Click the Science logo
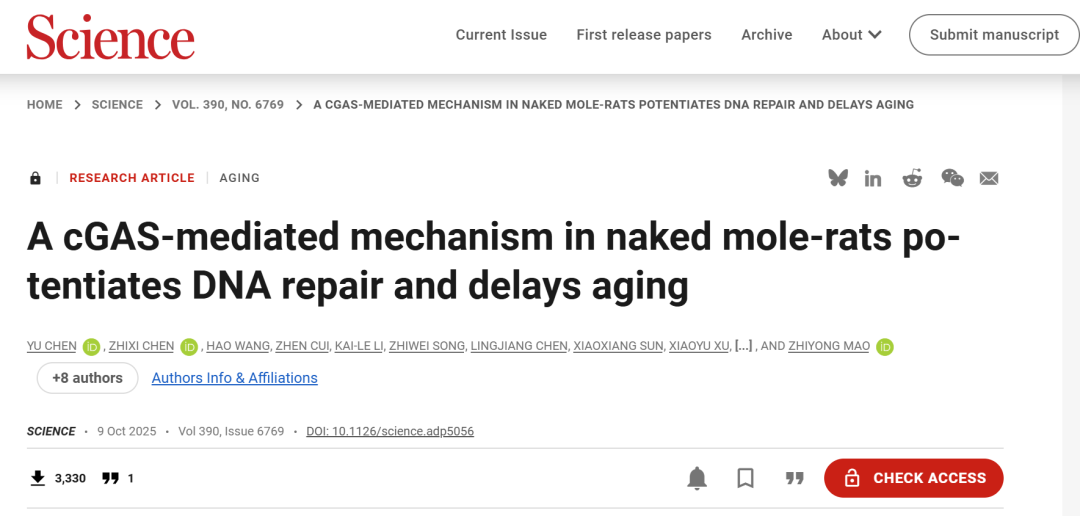The image size is (1080, 516). point(110,38)
